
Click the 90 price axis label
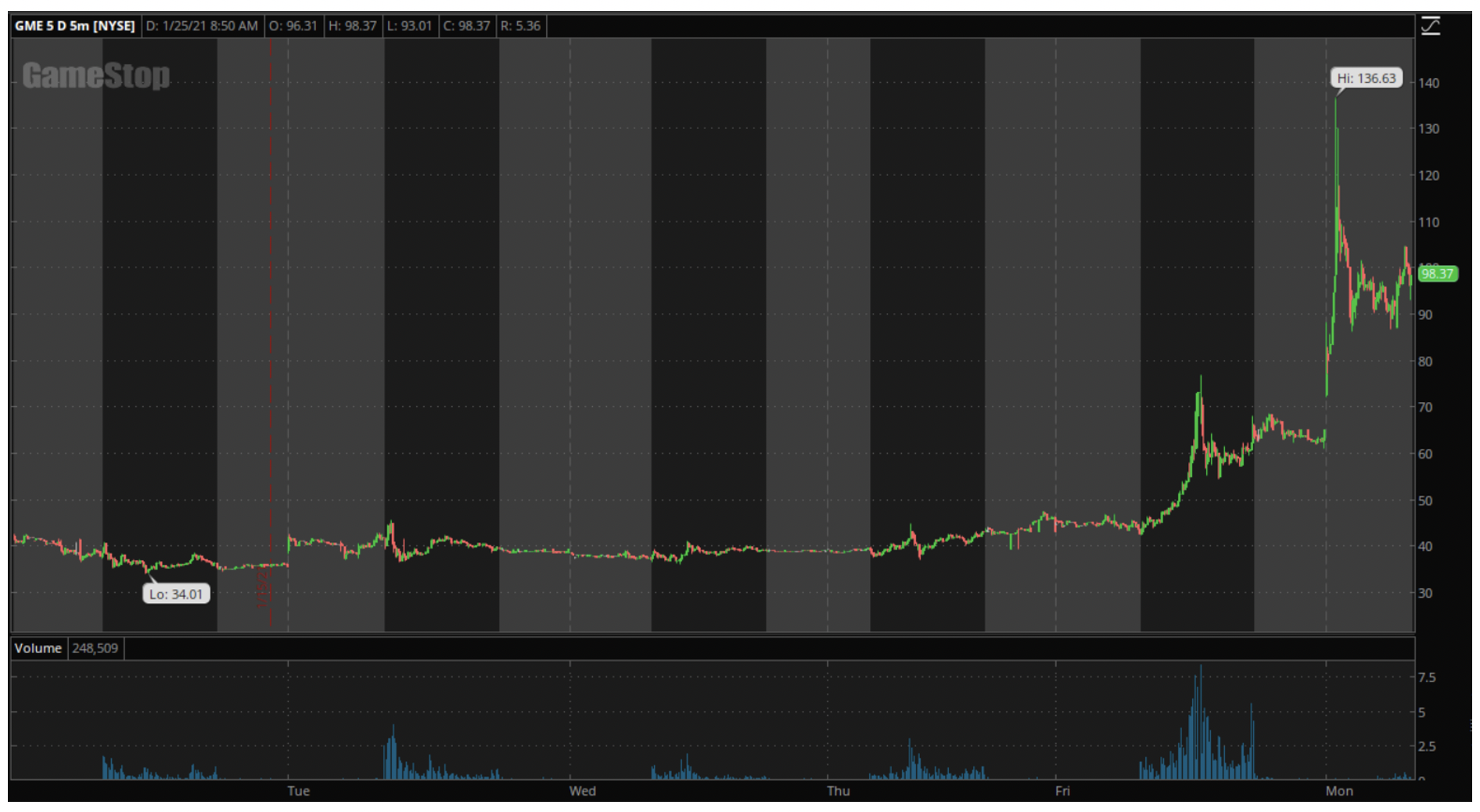tap(1425, 314)
